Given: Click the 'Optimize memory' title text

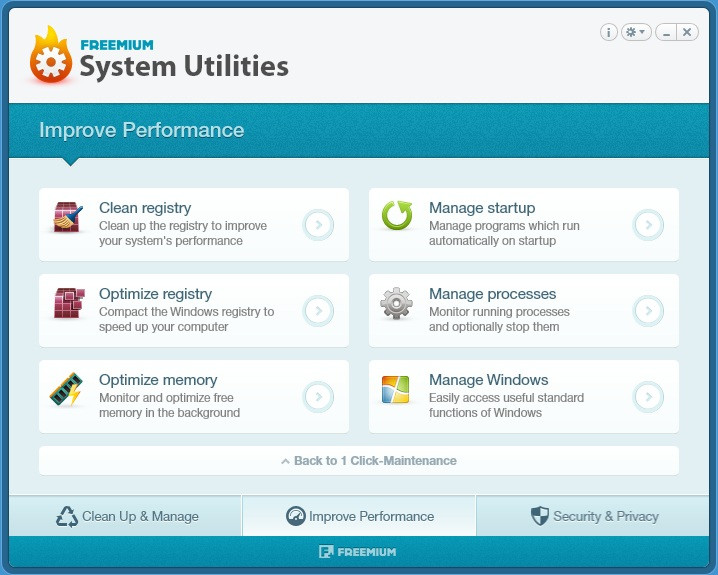Looking at the screenshot, I should [158, 380].
